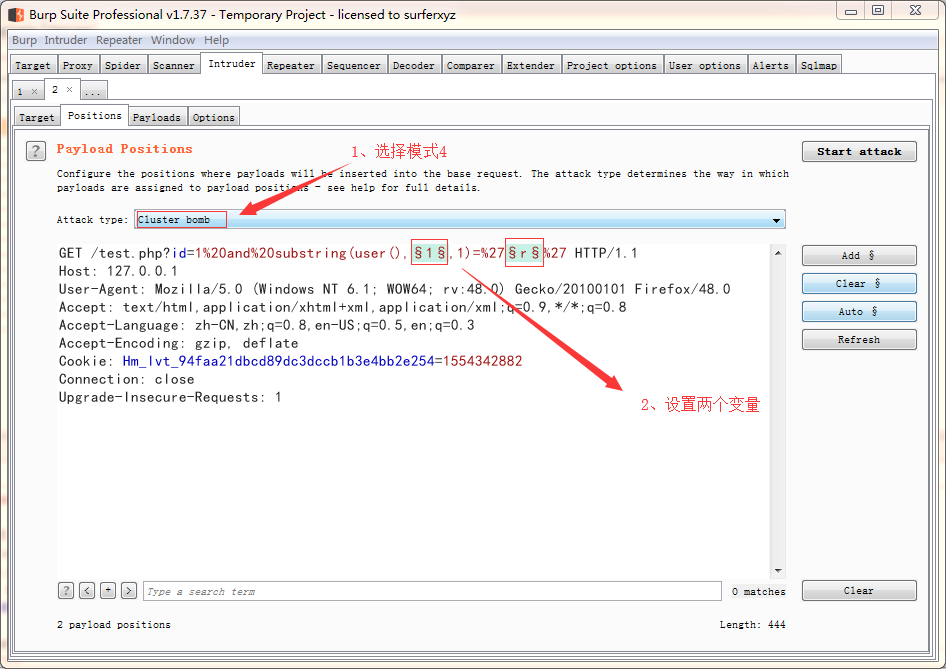This screenshot has height=669, width=946.
Task: Open the Payloads sub-tab
Action: click(x=157, y=117)
